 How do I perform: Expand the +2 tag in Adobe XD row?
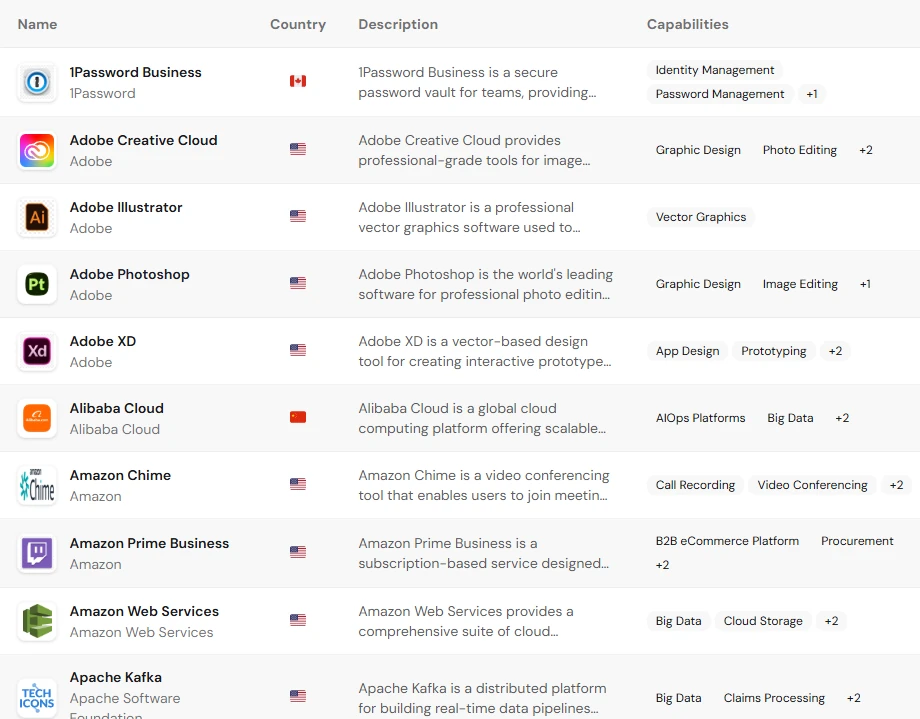click(x=836, y=351)
